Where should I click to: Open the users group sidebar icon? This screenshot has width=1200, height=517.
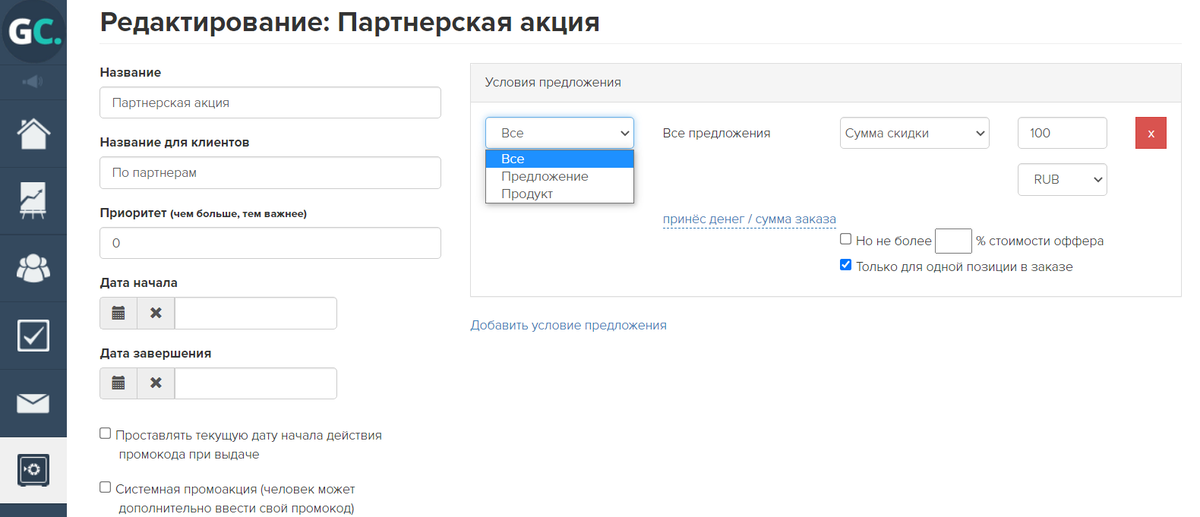(33, 267)
